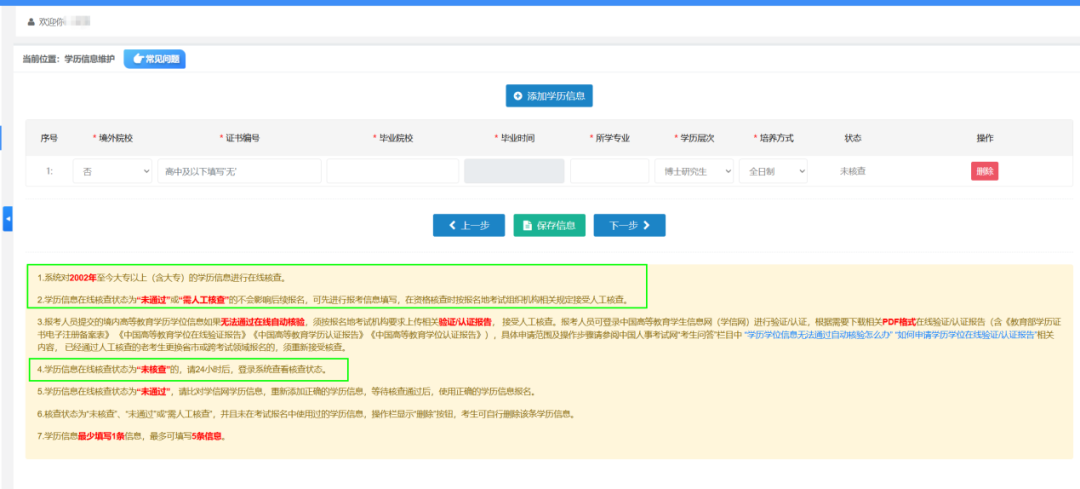Click note 2 about 需人工核查 status

click(332, 300)
